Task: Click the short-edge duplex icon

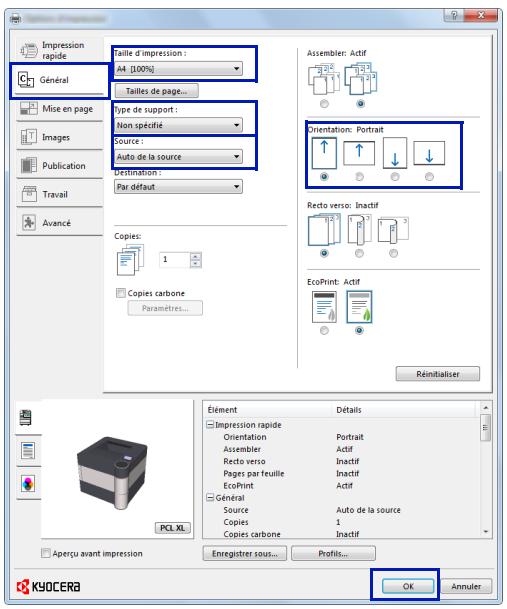Action: pyautogui.click(x=394, y=230)
